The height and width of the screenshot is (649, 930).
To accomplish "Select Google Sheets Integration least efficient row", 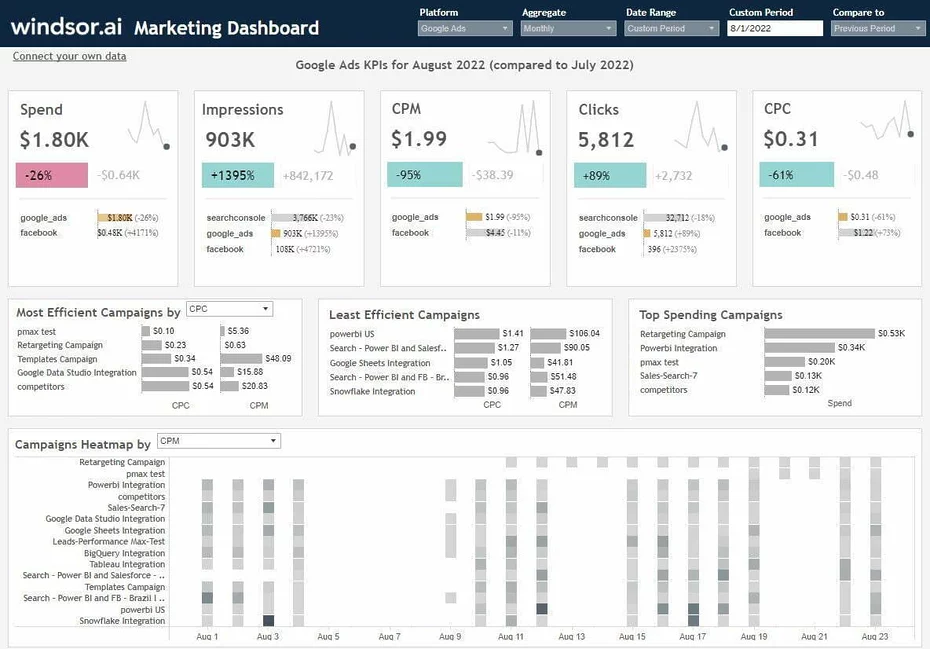I will point(380,363).
